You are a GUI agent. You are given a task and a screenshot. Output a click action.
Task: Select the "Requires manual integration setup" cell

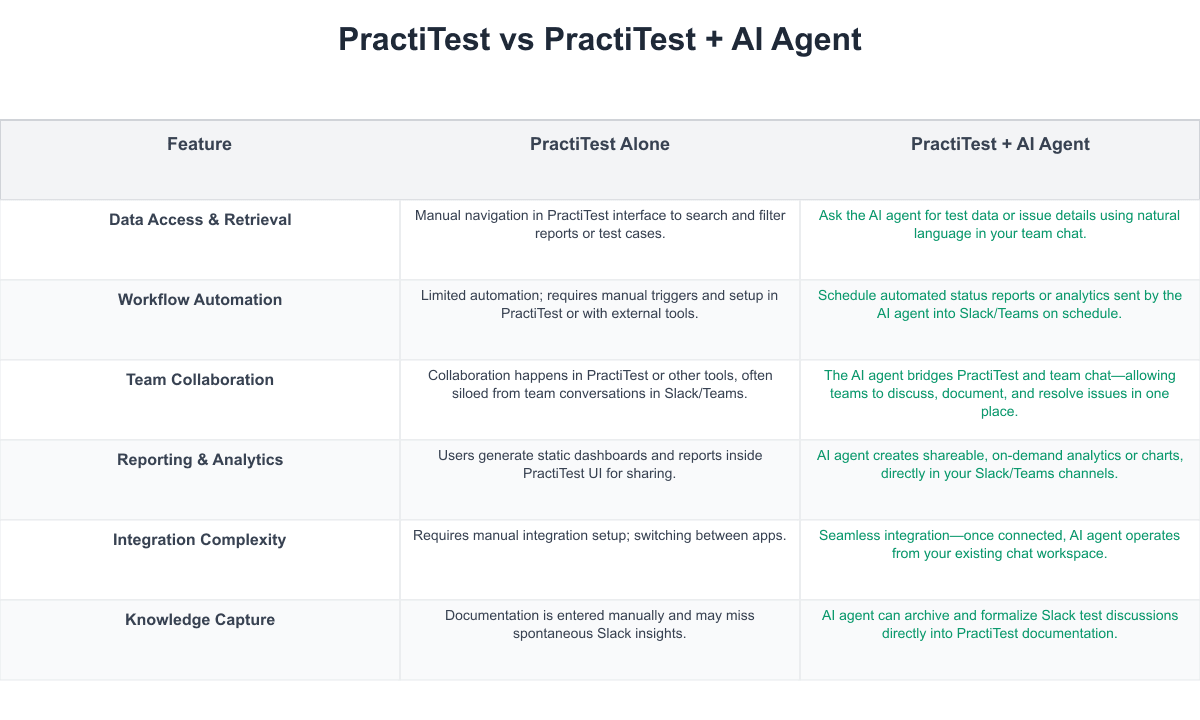[600, 535]
